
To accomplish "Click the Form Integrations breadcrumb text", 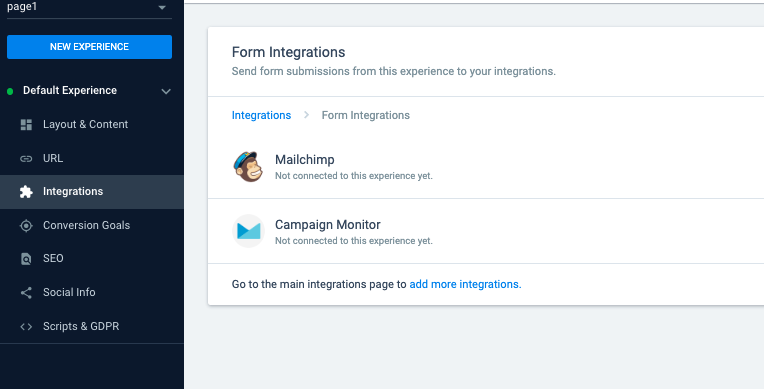I will (x=365, y=116).
